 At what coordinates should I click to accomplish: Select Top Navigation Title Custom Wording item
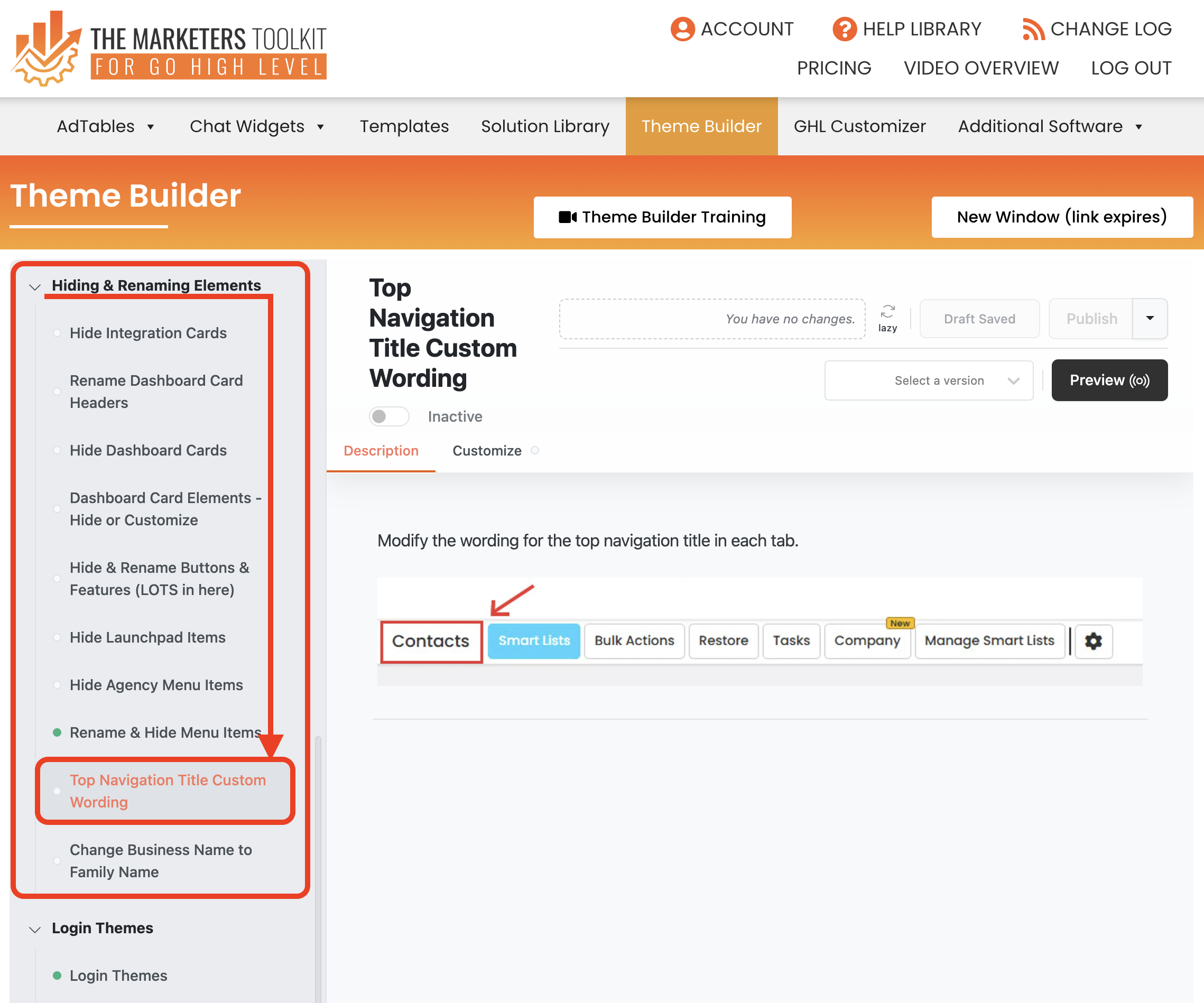pyautogui.click(x=168, y=791)
